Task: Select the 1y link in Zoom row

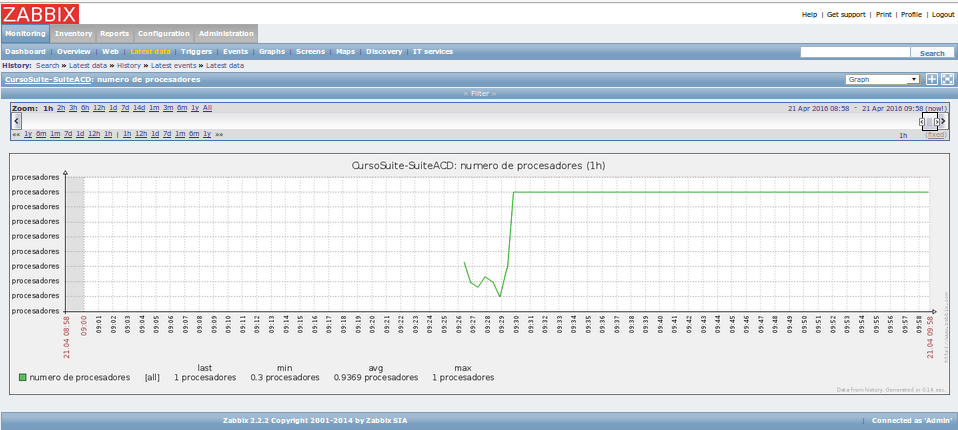Action: coord(195,108)
